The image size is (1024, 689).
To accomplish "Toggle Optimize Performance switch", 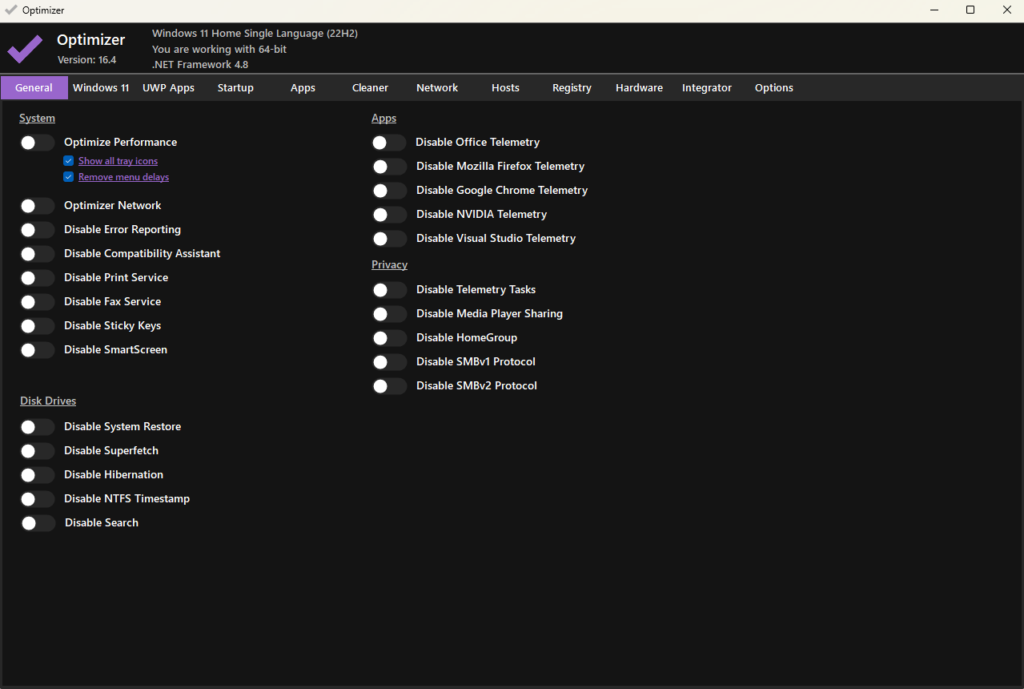I will pos(37,143).
